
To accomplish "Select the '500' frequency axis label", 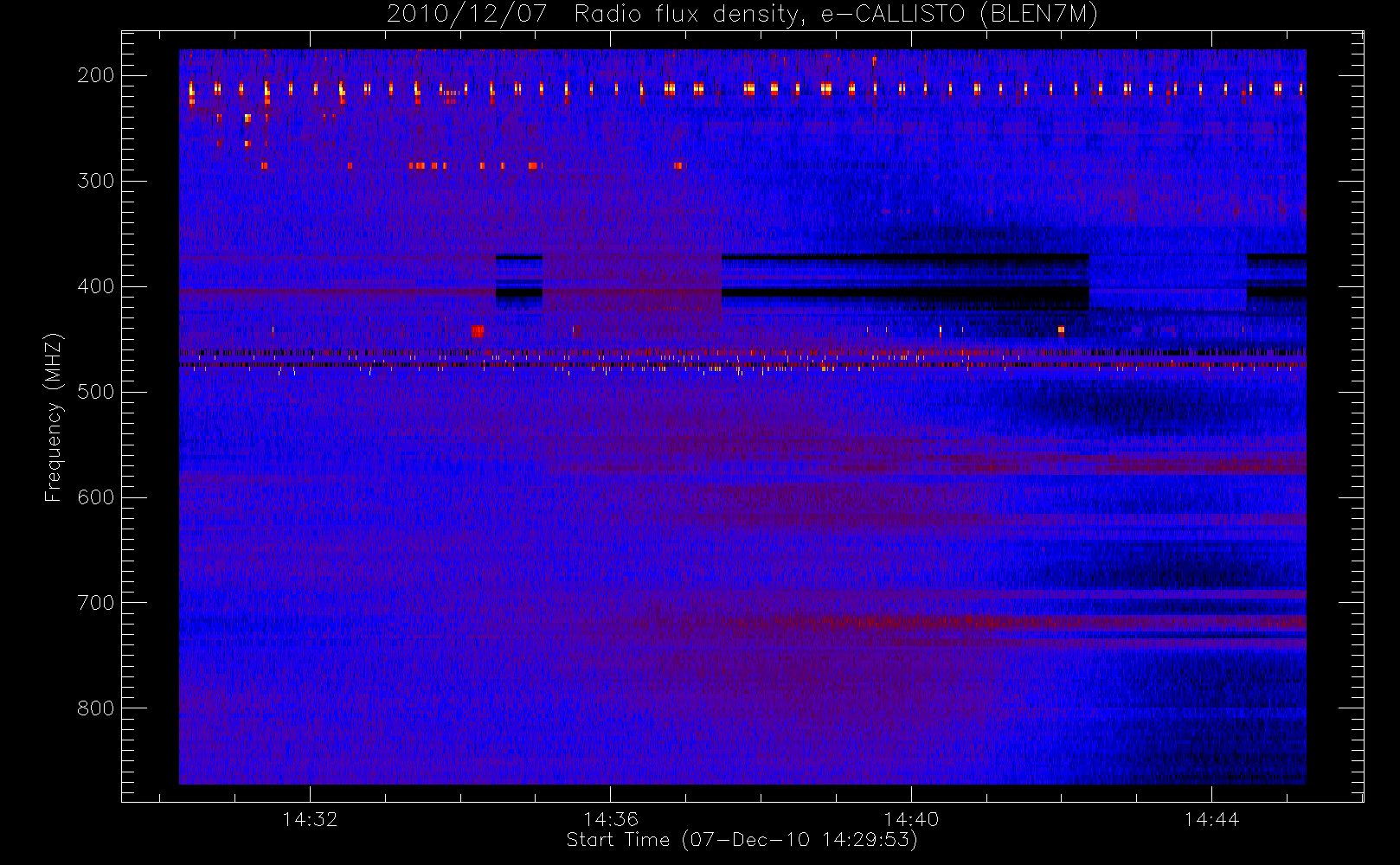I will pyautogui.click(x=95, y=392).
